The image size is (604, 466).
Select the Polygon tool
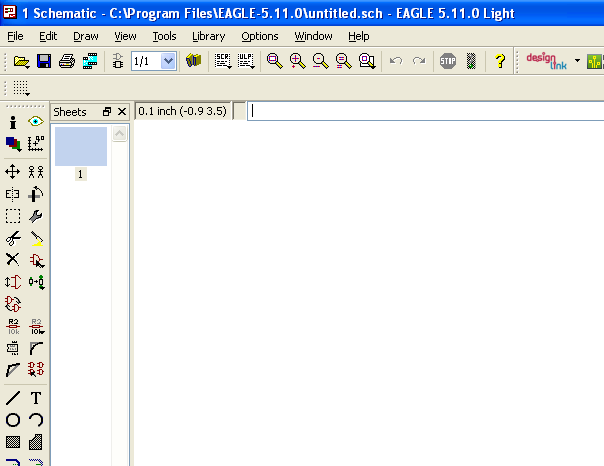(x=36, y=442)
